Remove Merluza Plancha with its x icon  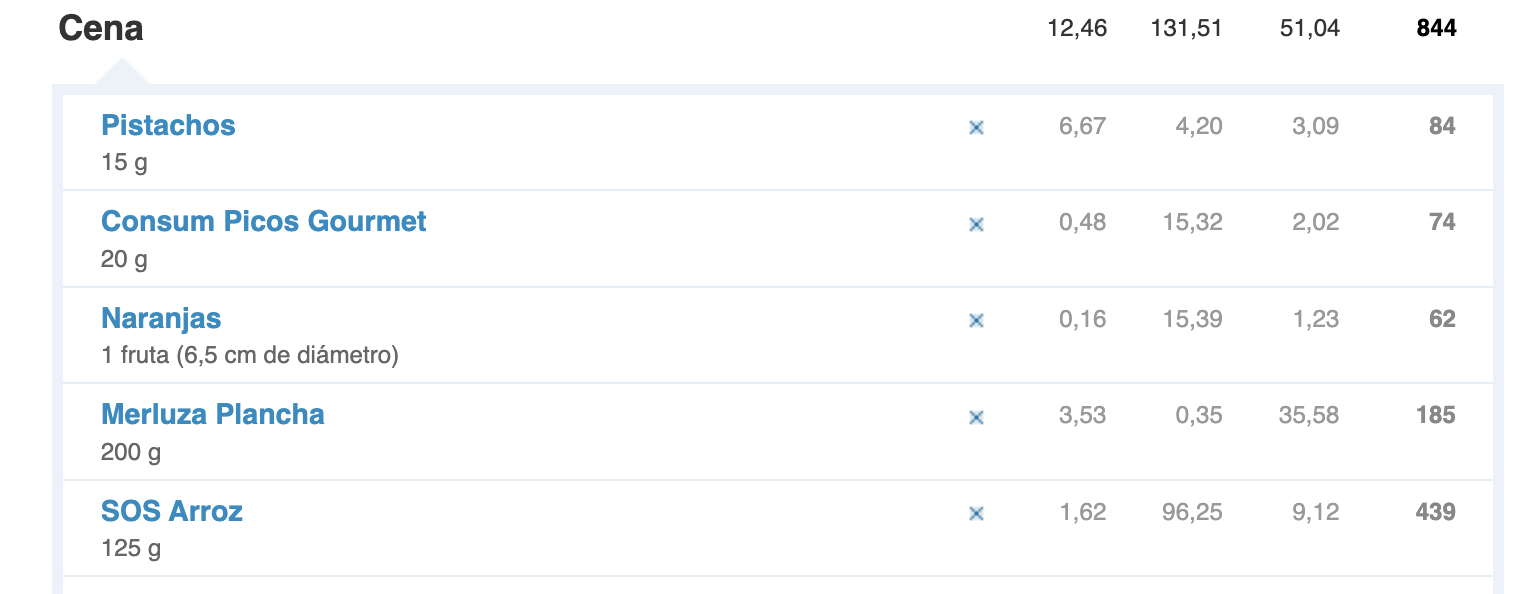[x=977, y=417]
